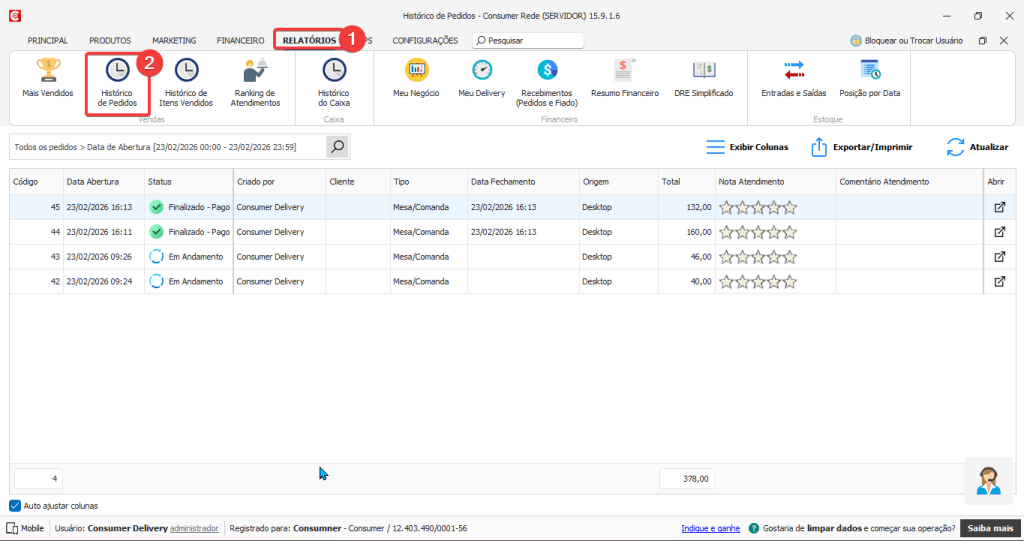Open order 43 with its Abrir icon
The image size is (1024, 541).
(999, 257)
